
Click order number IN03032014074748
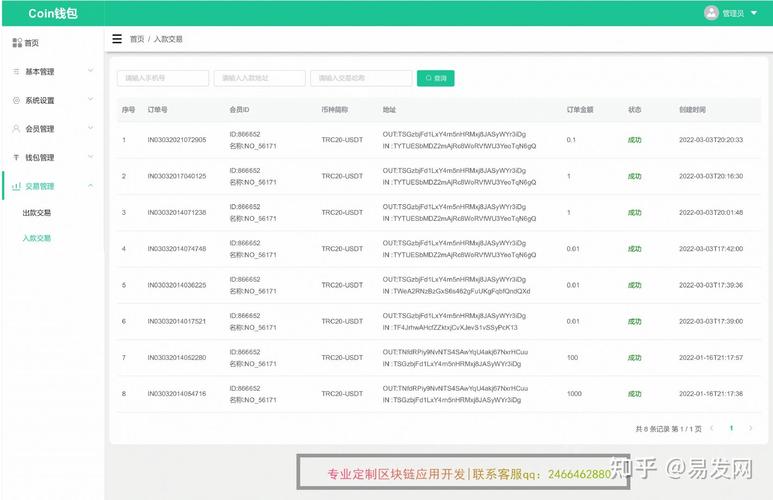click(177, 249)
